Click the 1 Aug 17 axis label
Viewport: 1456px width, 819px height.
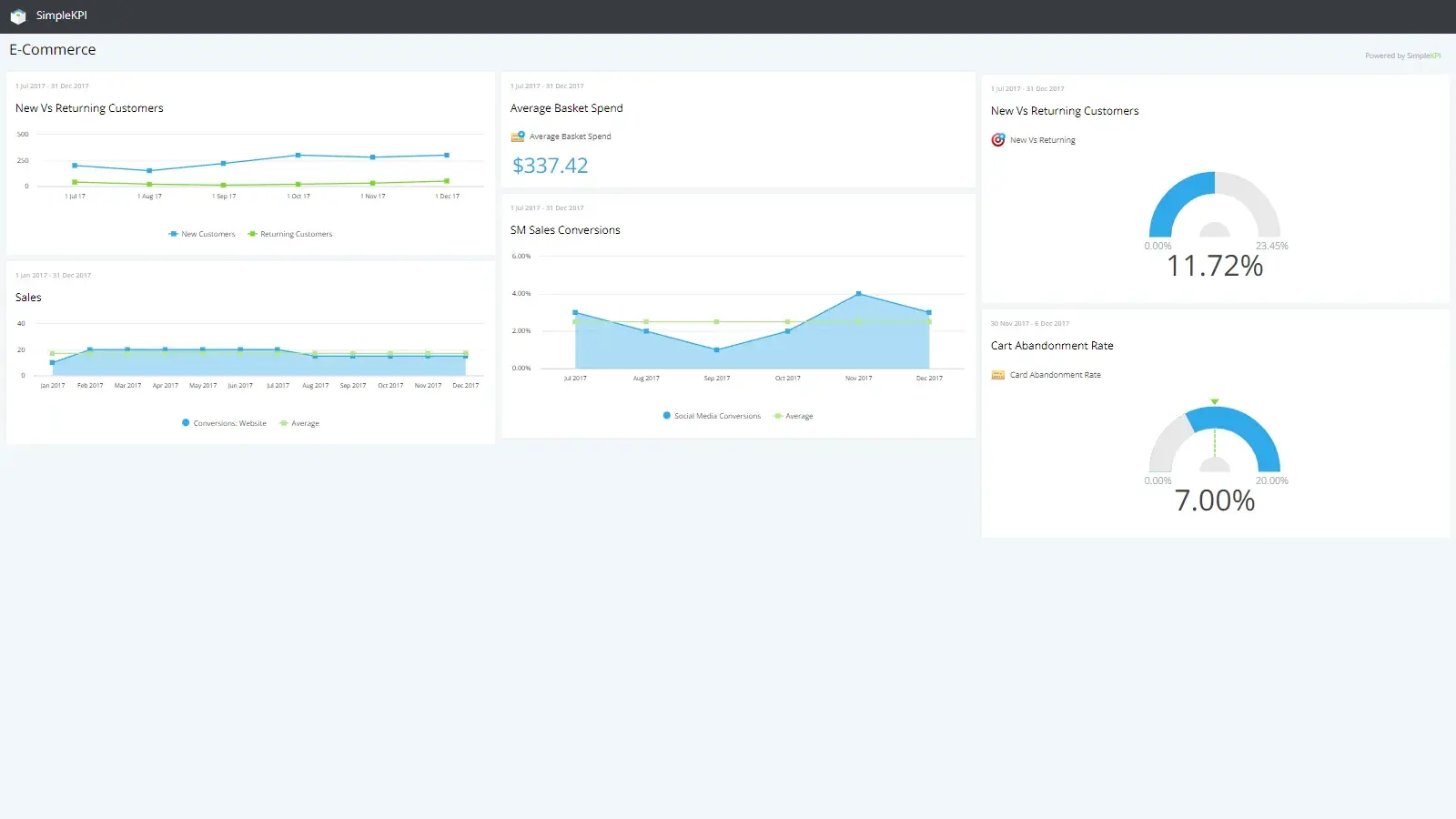click(149, 197)
